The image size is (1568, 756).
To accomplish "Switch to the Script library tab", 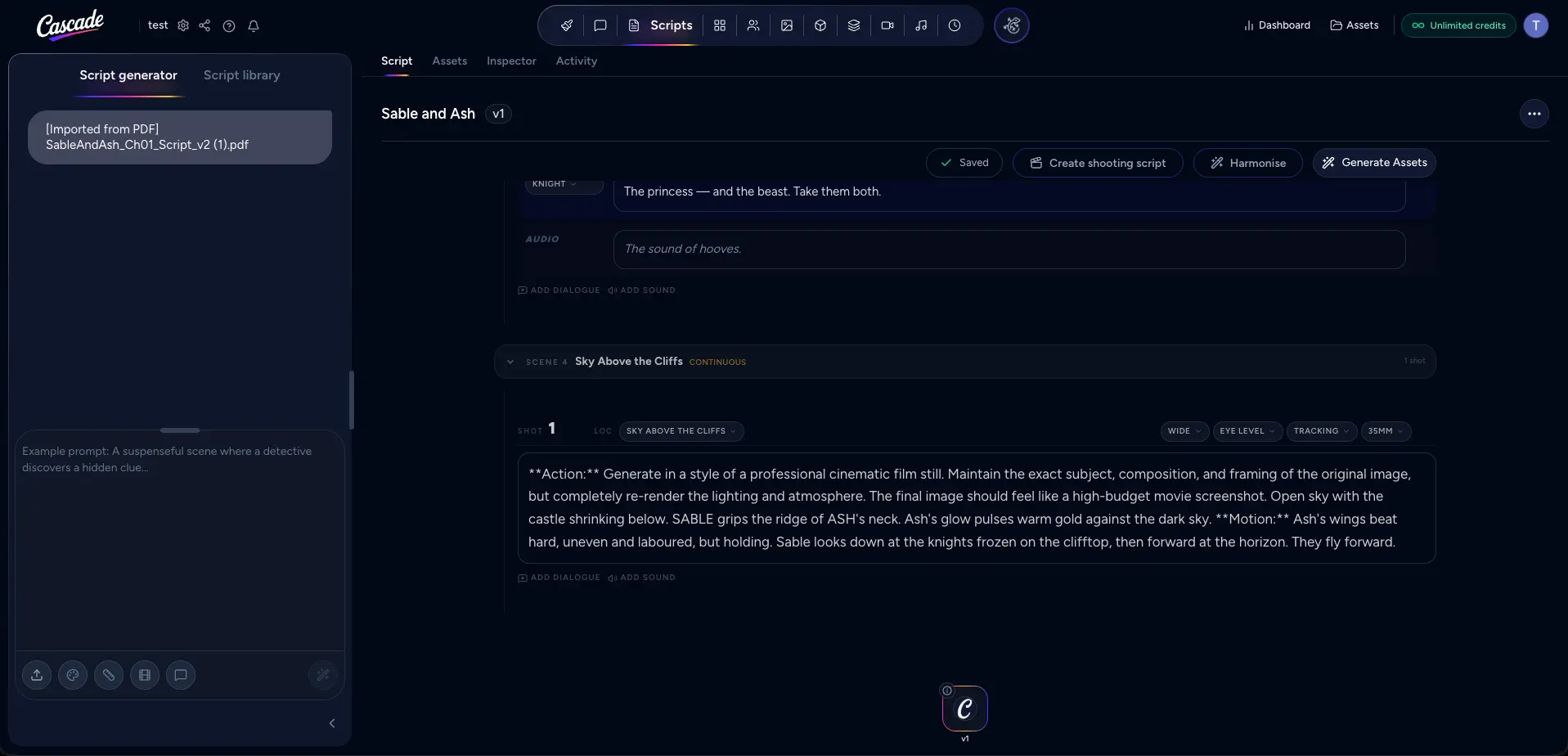I will point(242,75).
